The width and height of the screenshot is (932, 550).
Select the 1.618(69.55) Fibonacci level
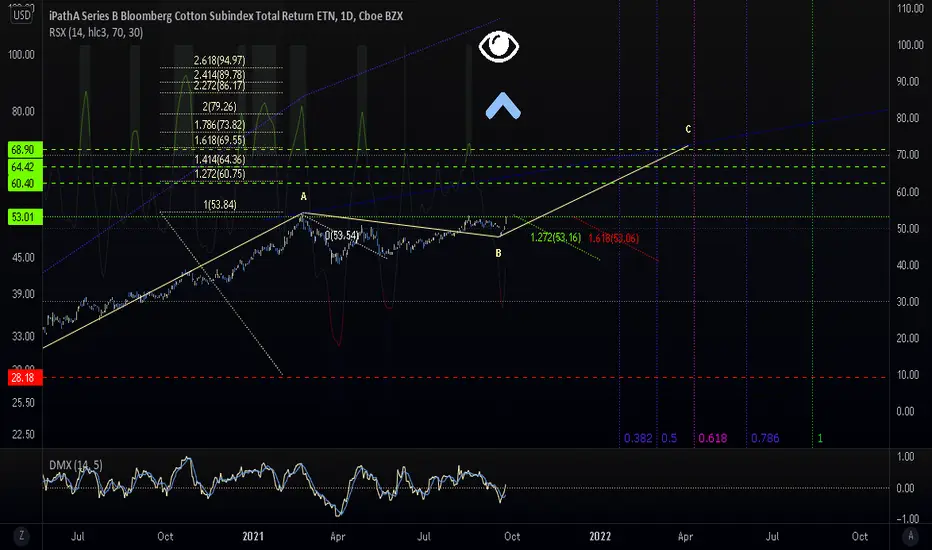[219, 140]
